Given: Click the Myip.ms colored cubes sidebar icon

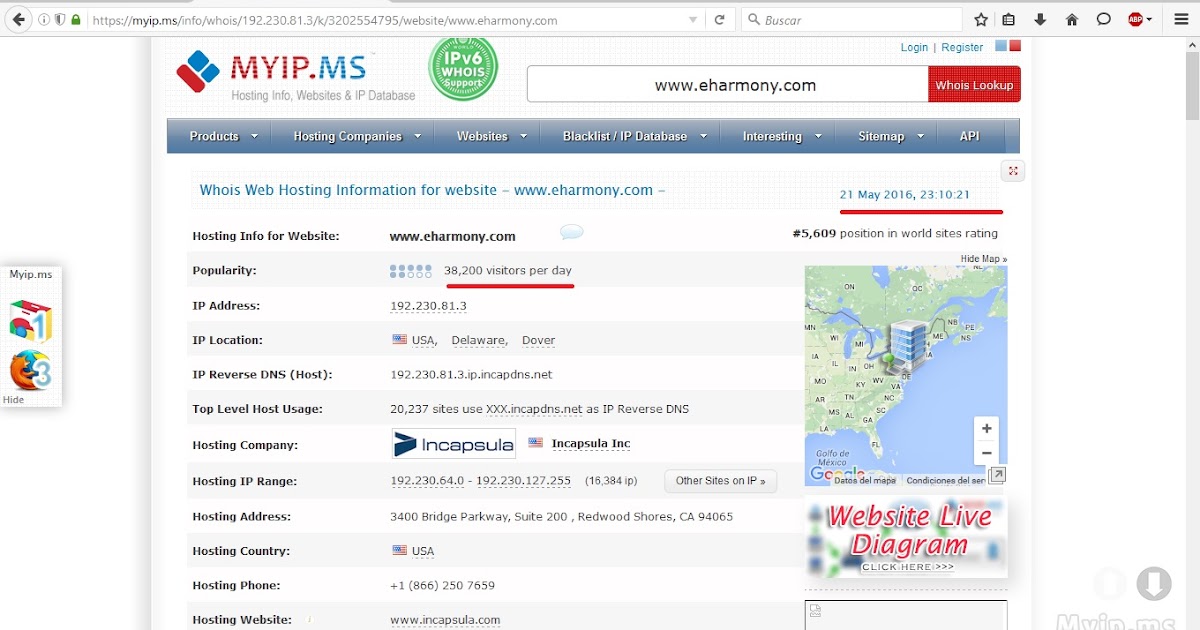Looking at the screenshot, I should tap(30, 321).
